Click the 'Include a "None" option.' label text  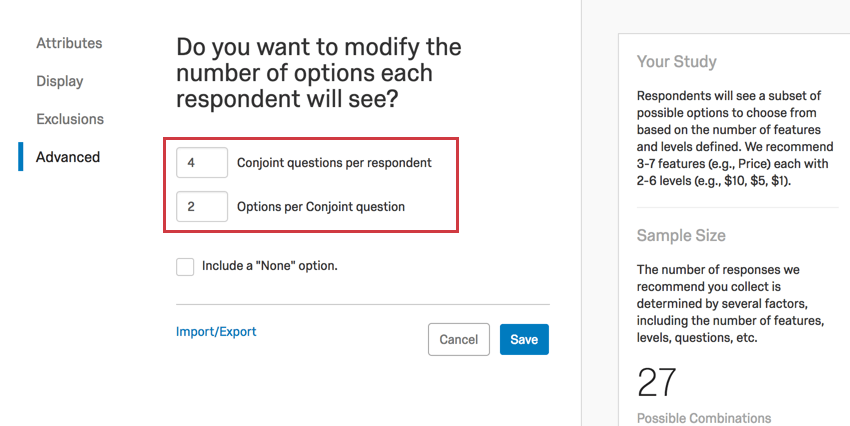click(270, 267)
